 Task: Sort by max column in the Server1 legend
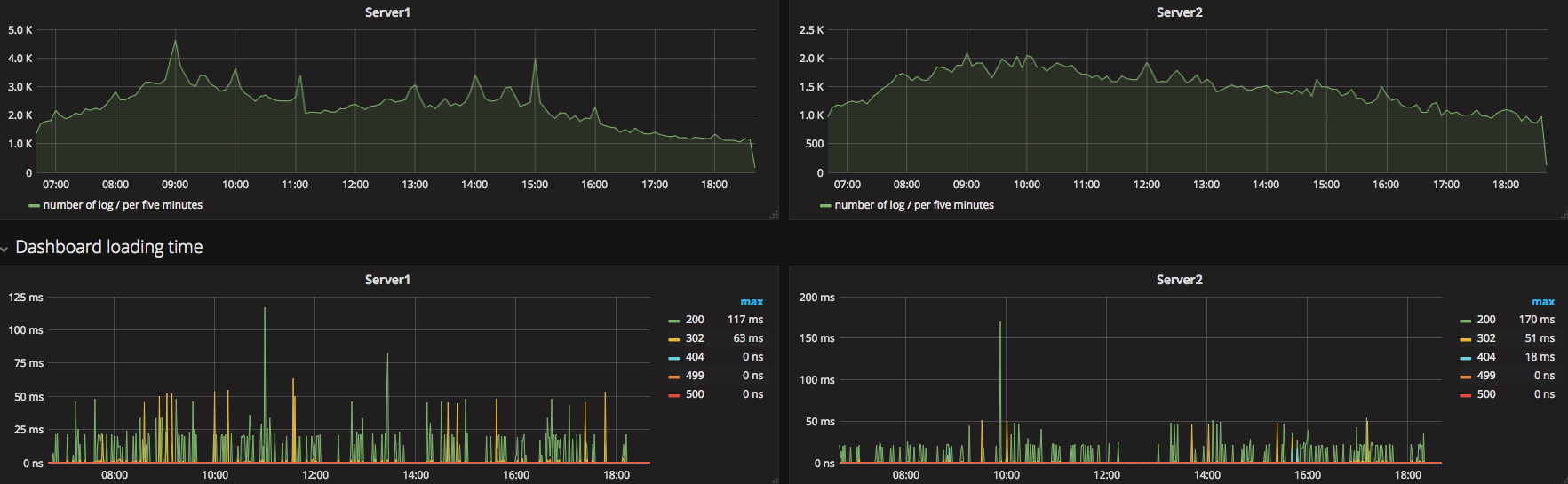pos(752,302)
